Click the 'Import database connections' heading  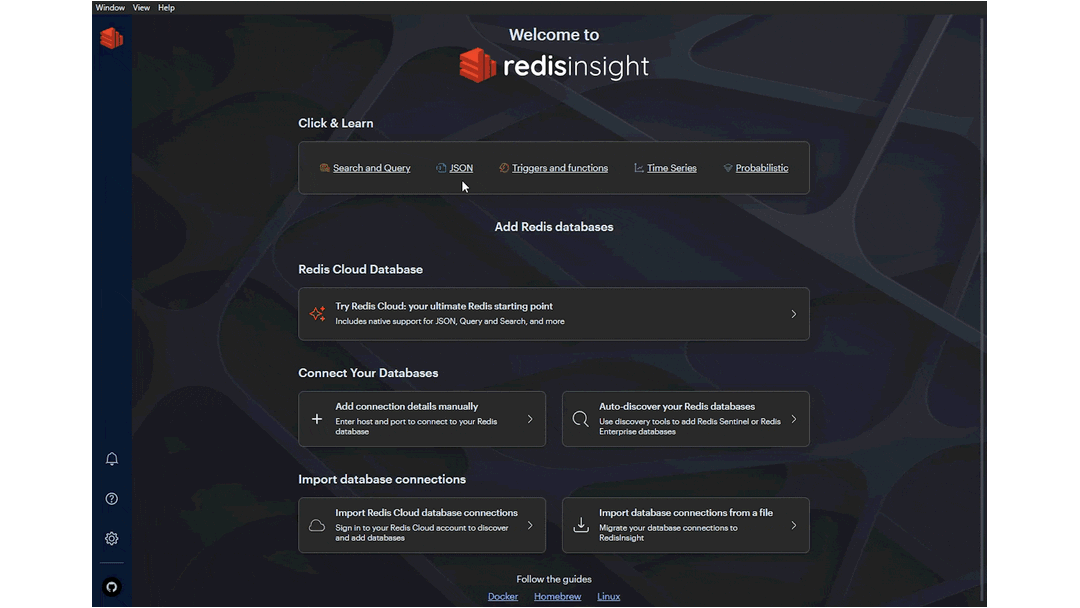point(382,479)
